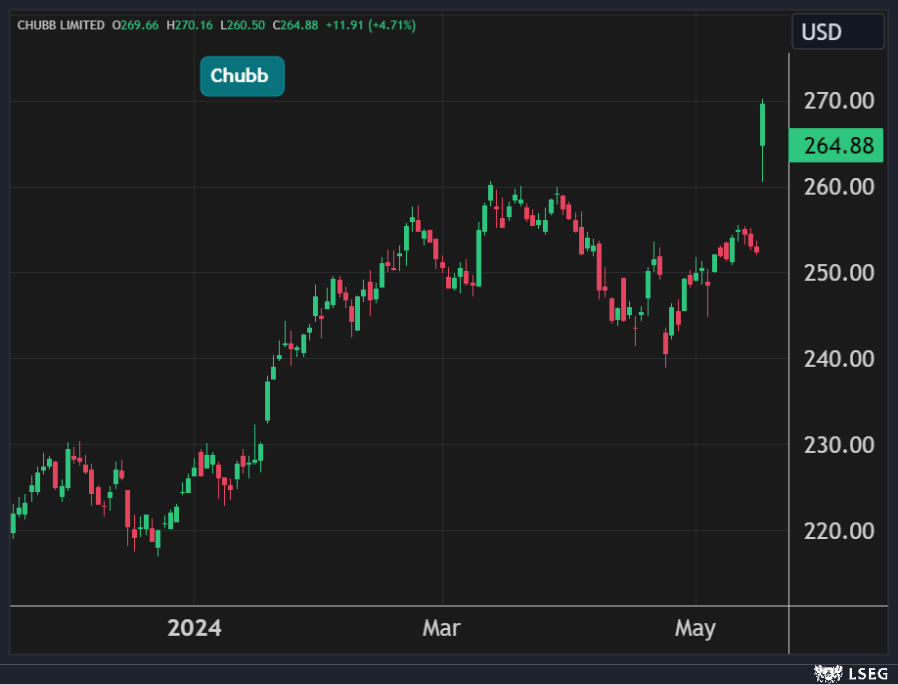This screenshot has height=685, width=898.
Task: Click the 230.00 price axis label
Action: tap(840, 445)
